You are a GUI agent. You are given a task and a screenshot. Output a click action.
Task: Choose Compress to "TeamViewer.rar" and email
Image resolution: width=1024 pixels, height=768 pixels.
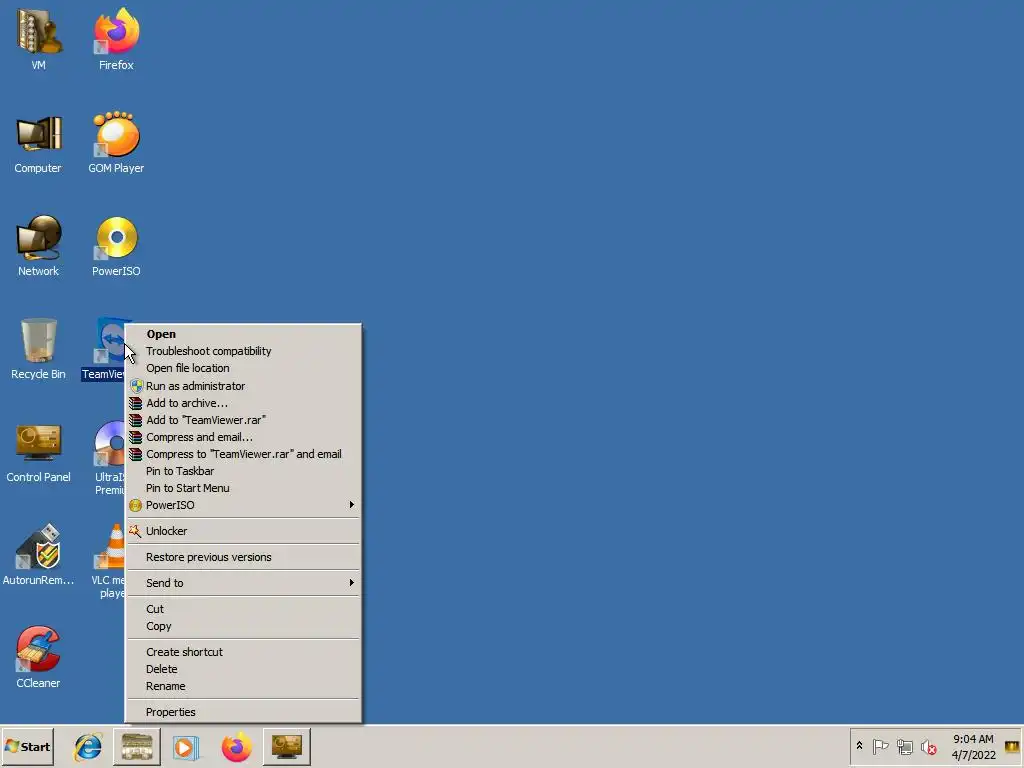(x=243, y=454)
